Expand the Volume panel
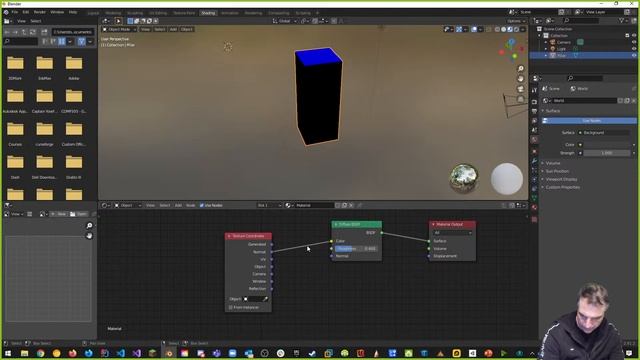The width and height of the screenshot is (640, 360). (x=553, y=163)
